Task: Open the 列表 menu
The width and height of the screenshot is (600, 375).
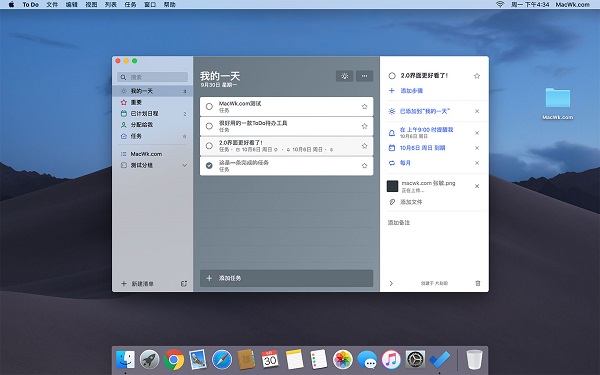Action: click(x=111, y=5)
